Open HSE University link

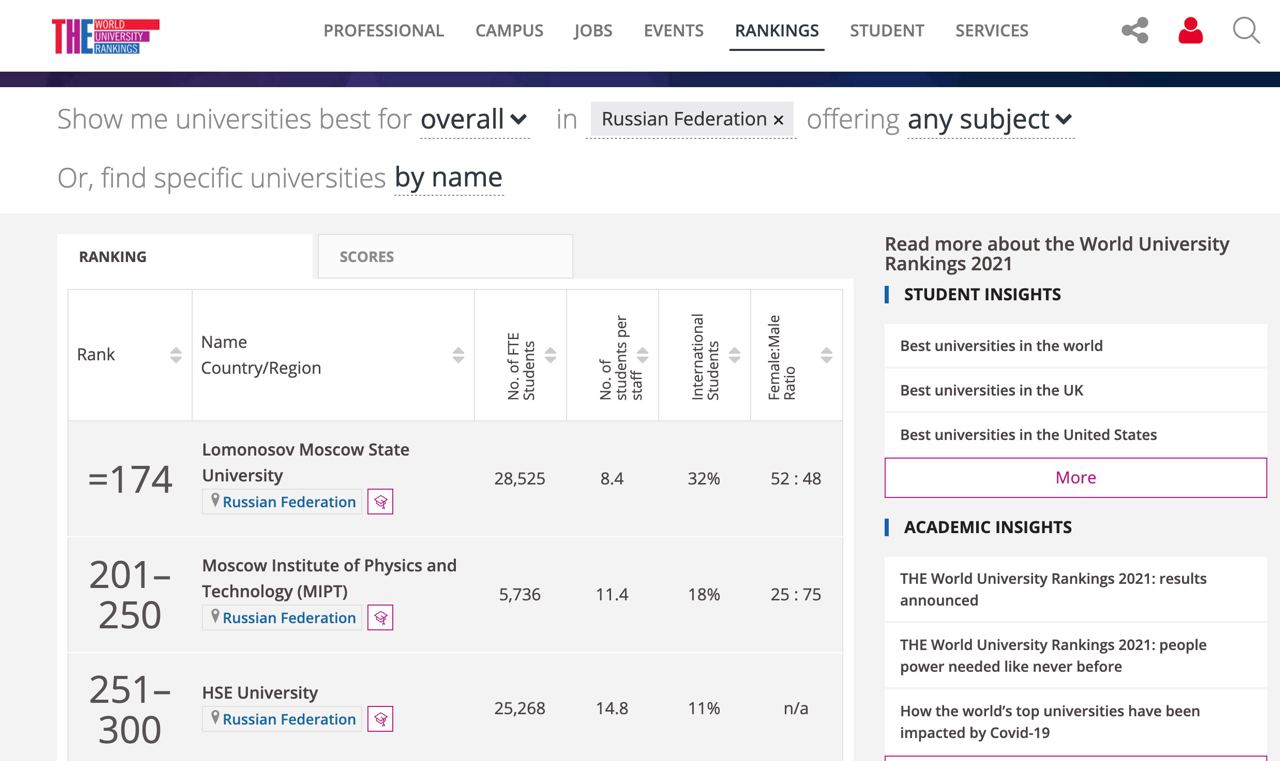pos(260,693)
